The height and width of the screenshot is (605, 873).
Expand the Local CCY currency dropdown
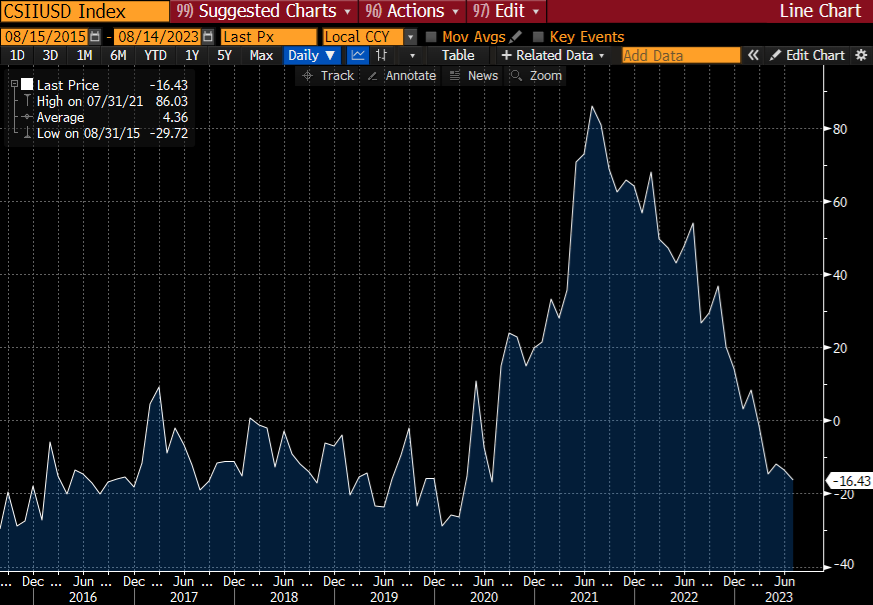[x=410, y=37]
